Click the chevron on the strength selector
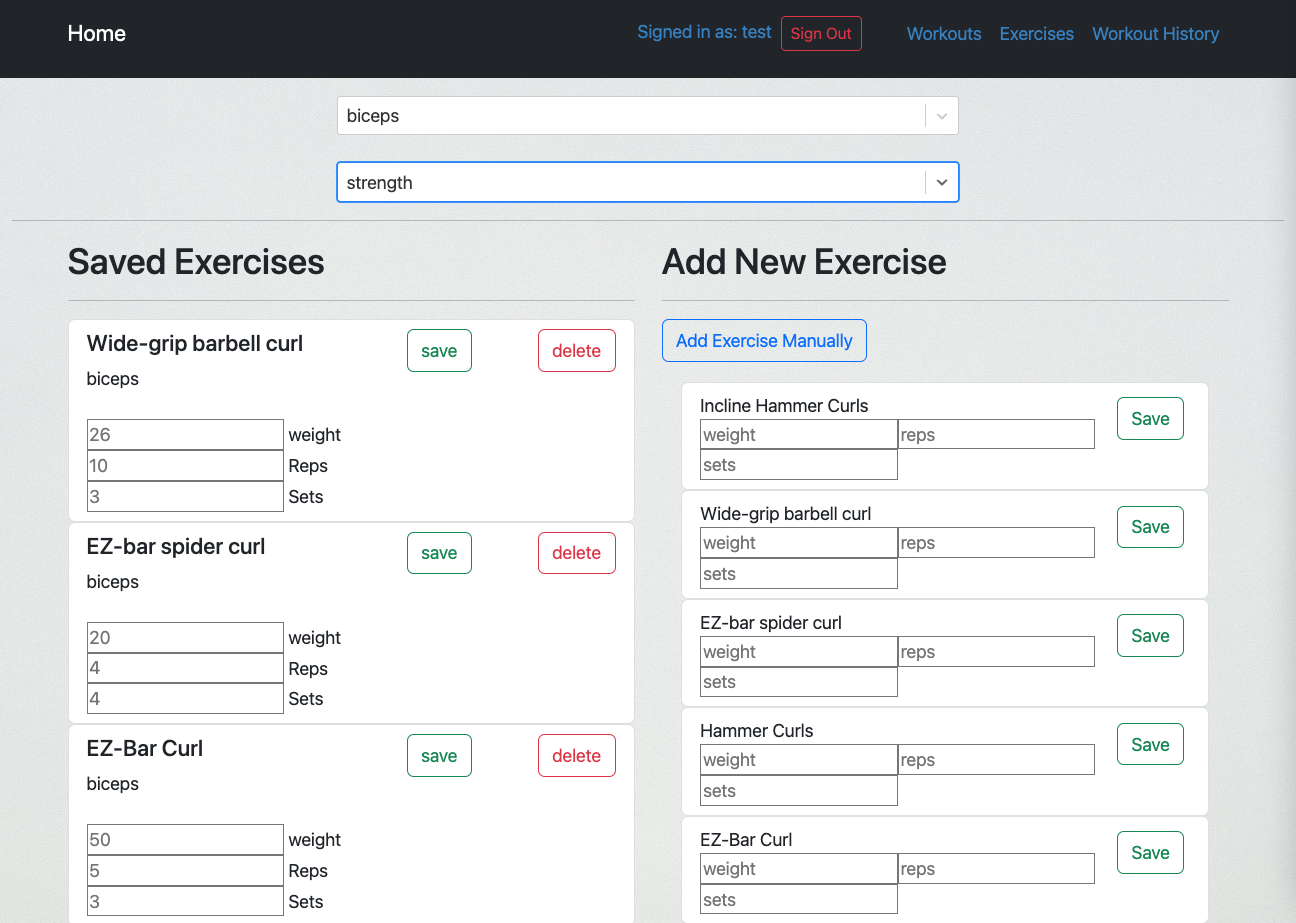Image resolution: width=1296 pixels, height=923 pixels. [x=940, y=182]
